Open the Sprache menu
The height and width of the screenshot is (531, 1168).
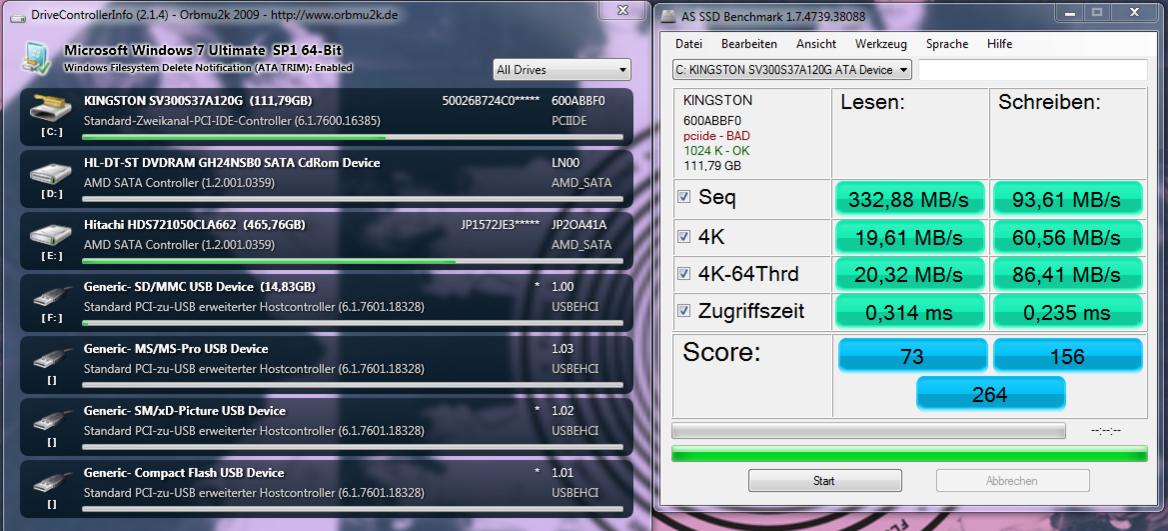[947, 44]
